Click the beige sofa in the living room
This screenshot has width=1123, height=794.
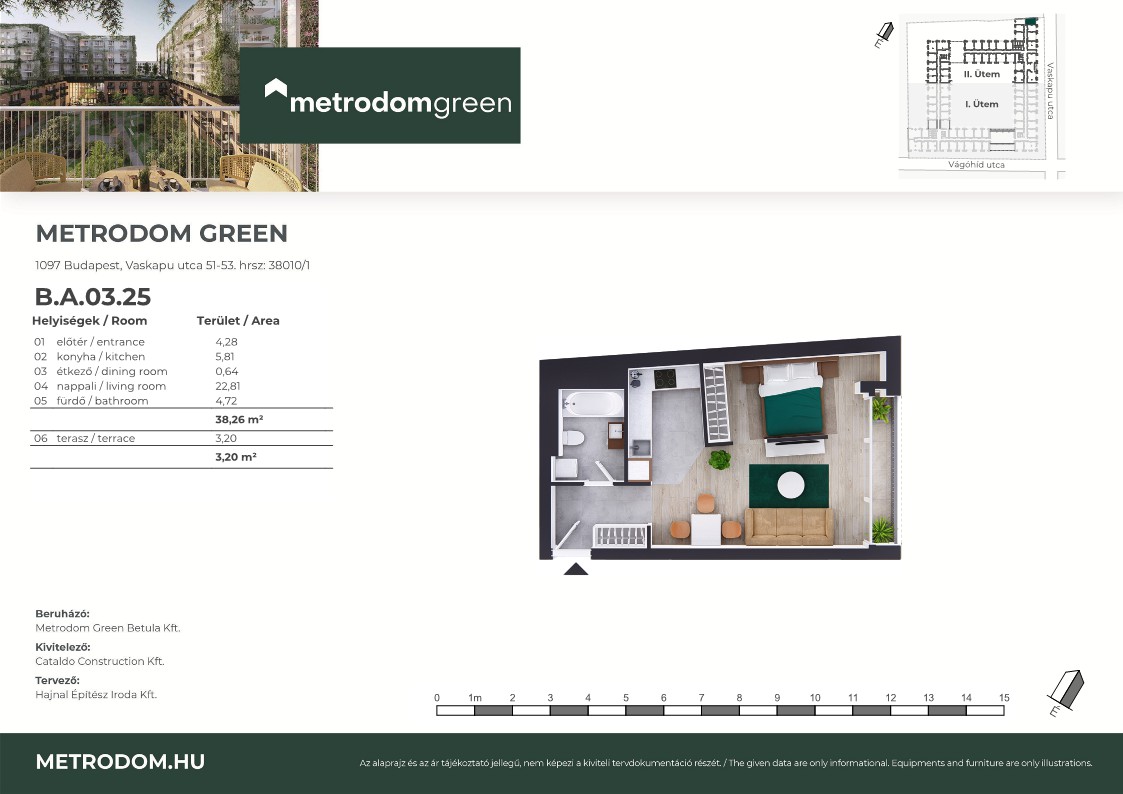[790, 526]
